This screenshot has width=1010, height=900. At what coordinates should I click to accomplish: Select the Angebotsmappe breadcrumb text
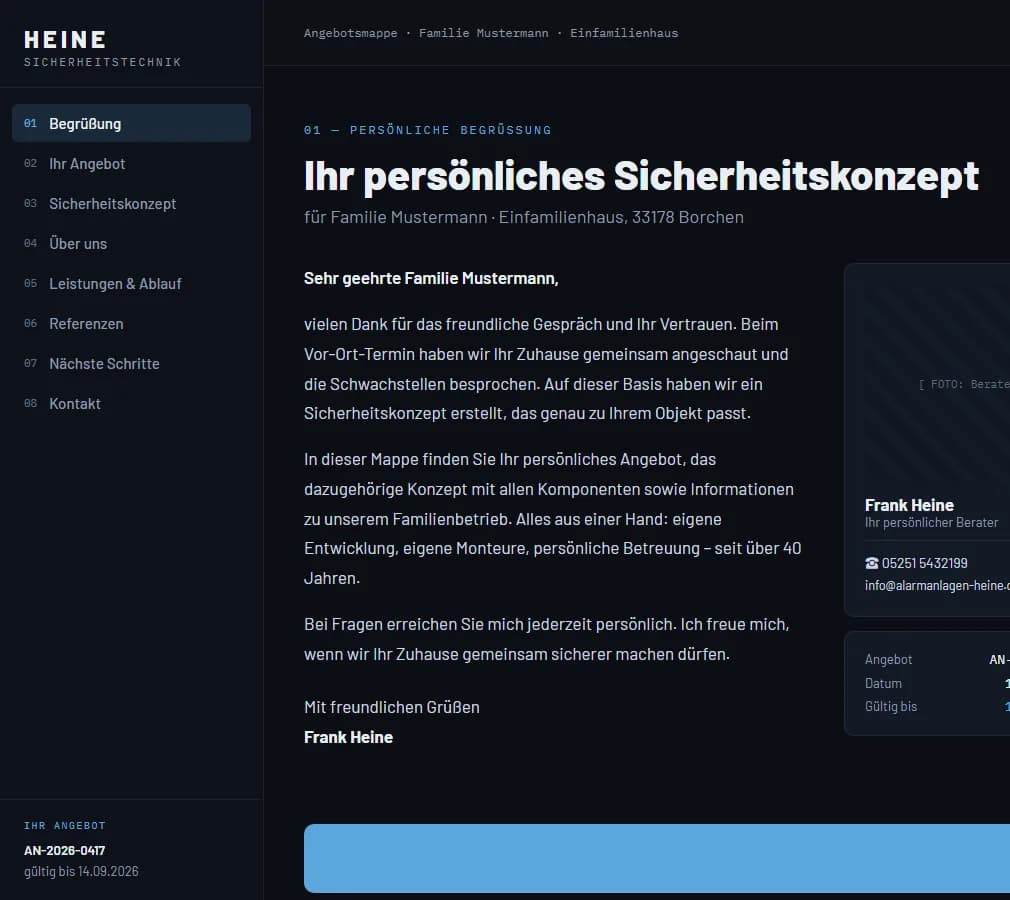[350, 33]
